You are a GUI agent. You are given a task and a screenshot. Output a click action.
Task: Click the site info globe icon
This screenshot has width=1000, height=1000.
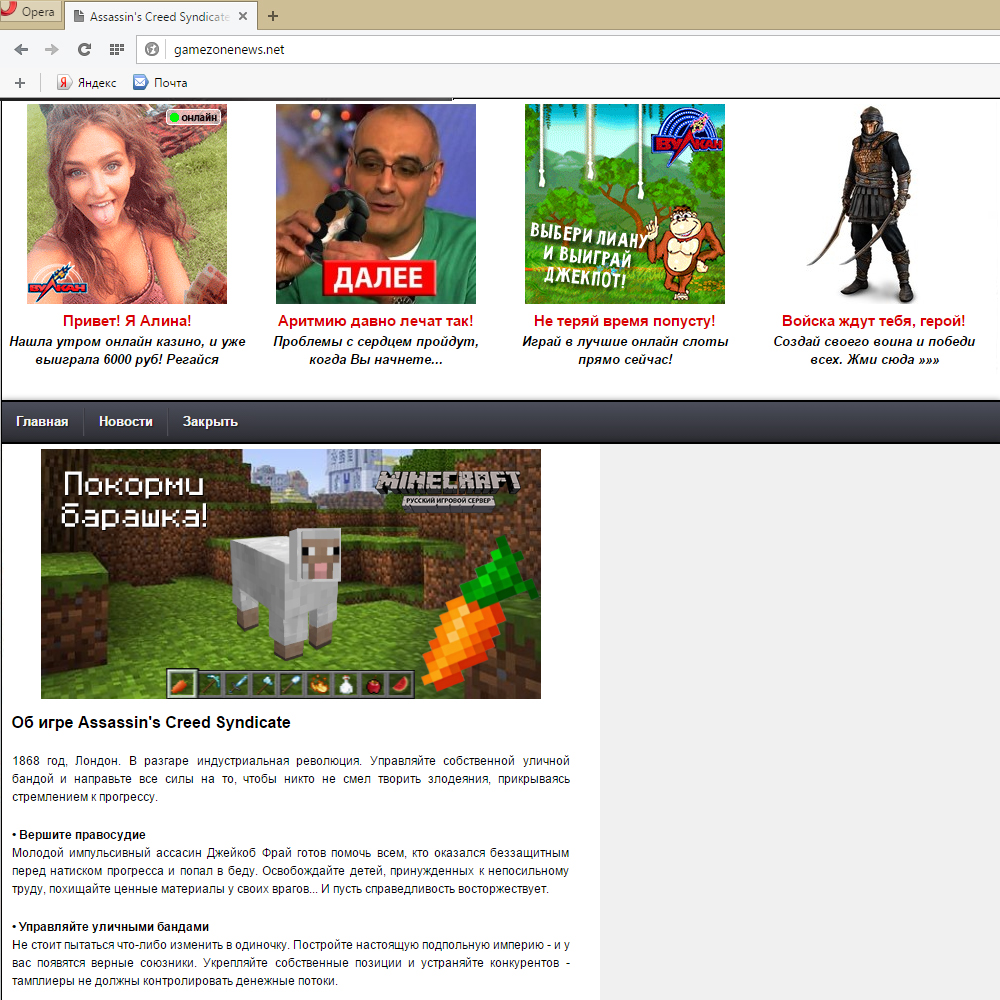click(152, 49)
